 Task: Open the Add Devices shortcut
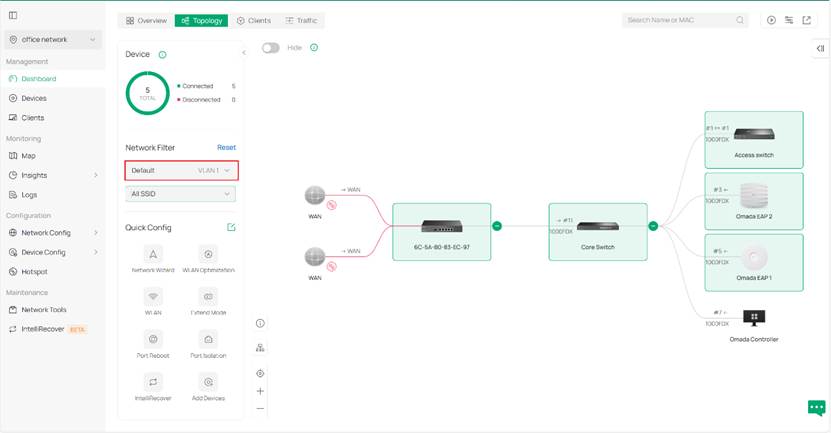click(208, 382)
